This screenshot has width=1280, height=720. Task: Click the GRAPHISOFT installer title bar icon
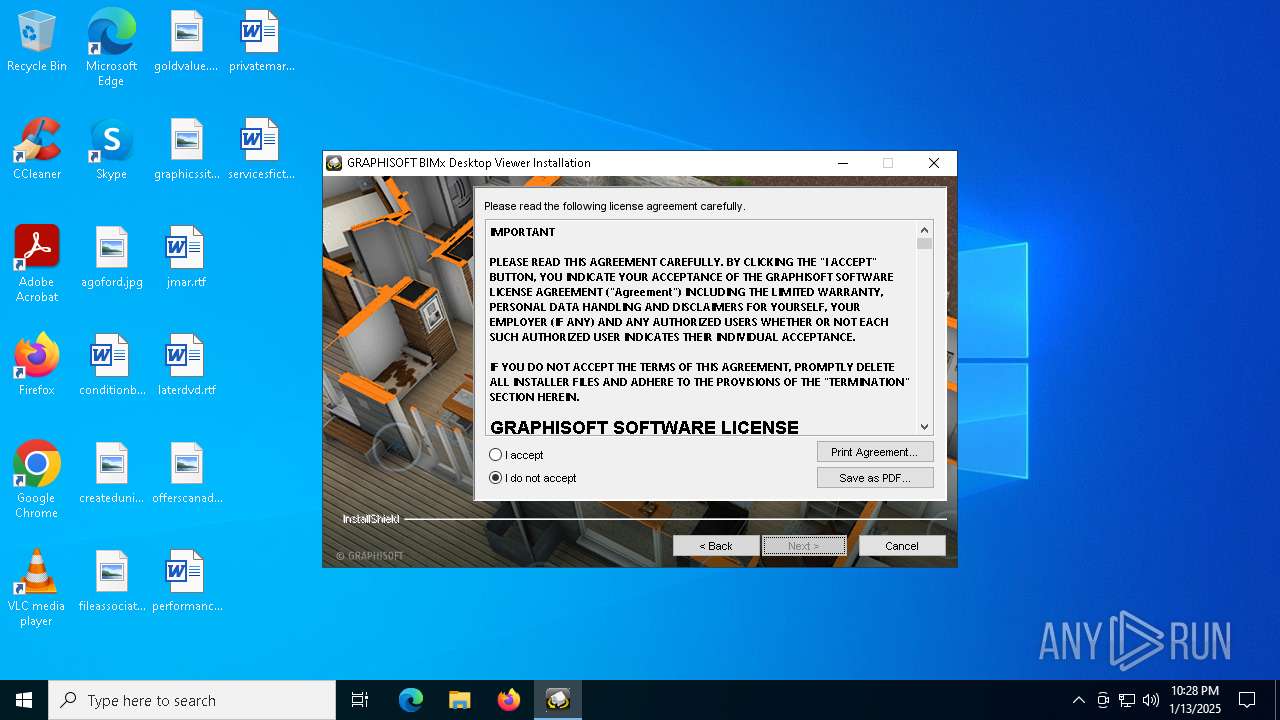(x=334, y=163)
